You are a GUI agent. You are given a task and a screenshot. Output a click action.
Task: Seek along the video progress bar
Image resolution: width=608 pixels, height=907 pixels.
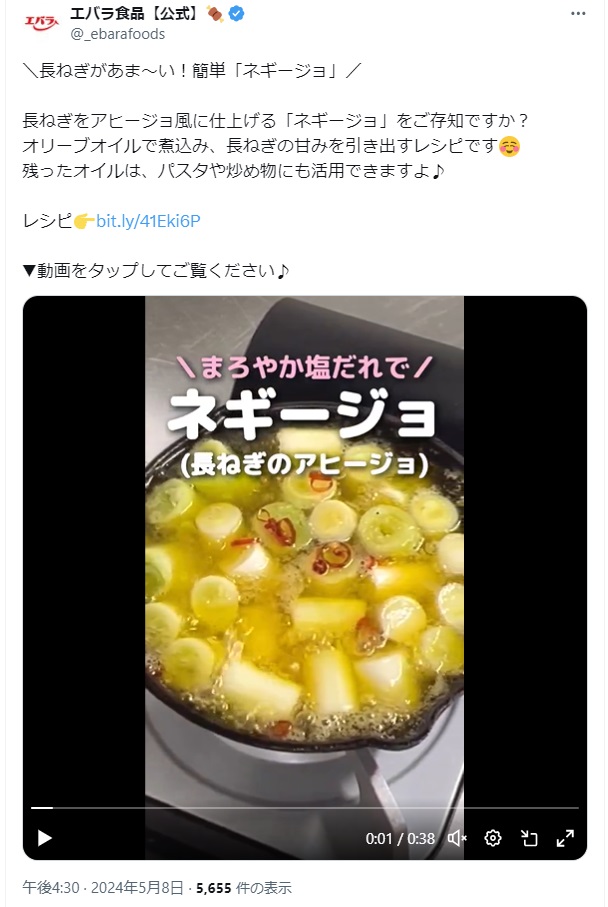(x=304, y=808)
